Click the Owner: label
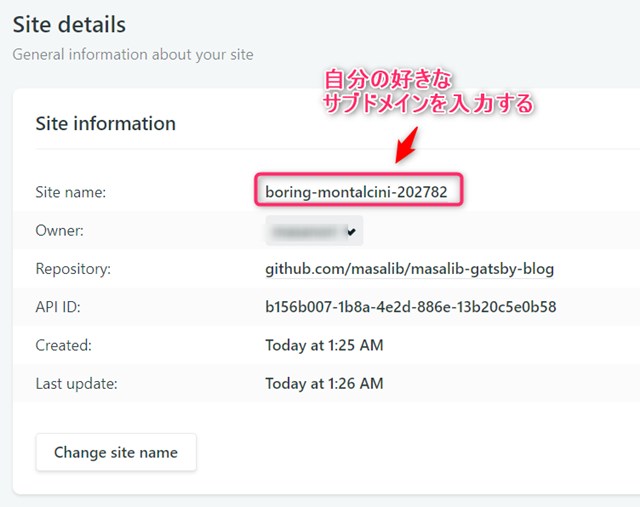Image resolution: width=640 pixels, height=507 pixels. tap(60, 231)
